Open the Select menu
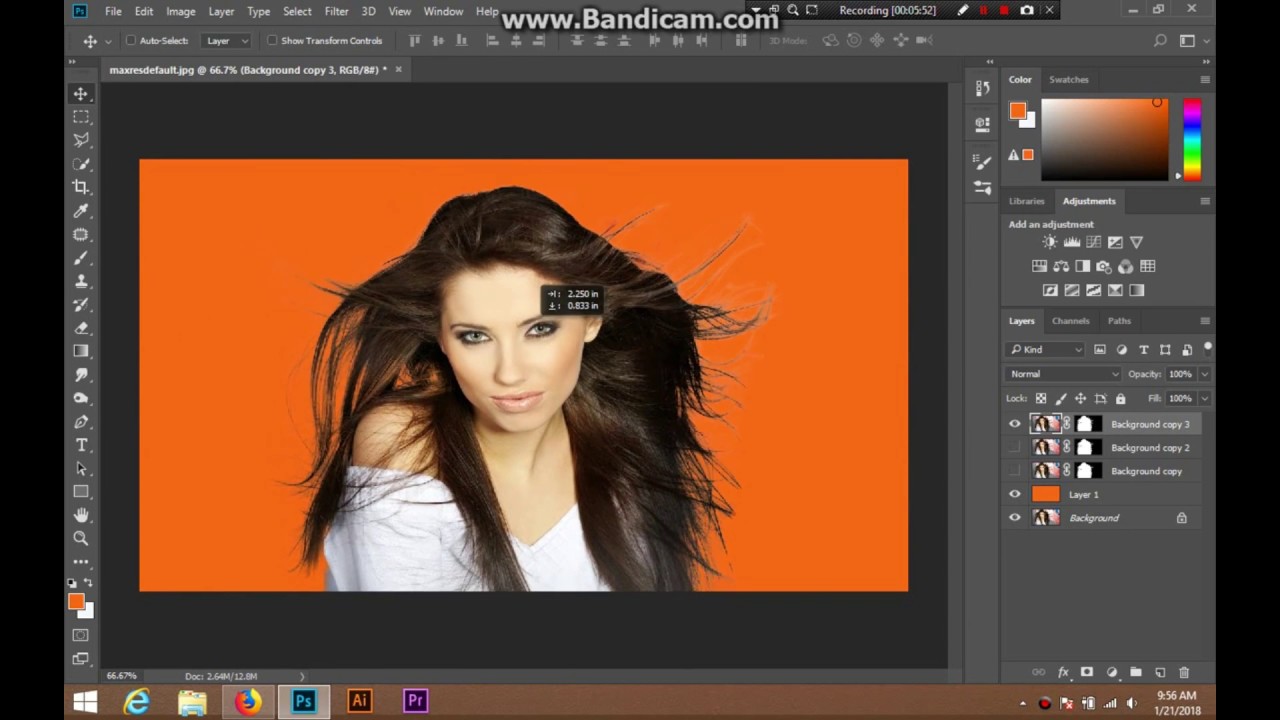Image resolution: width=1280 pixels, height=720 pixels. [297, 11]
